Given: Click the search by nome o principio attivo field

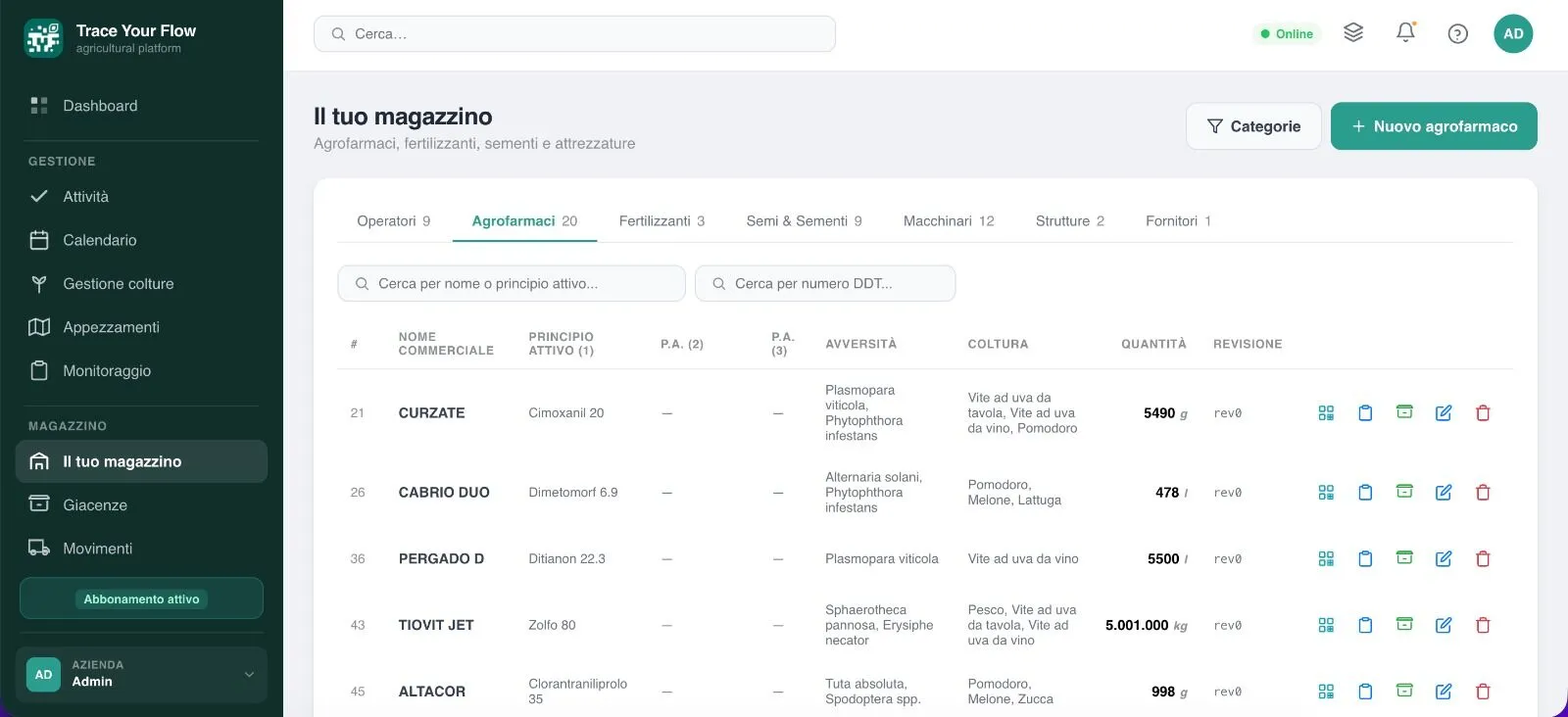Looking at the screenshot, I should (x=512, y=283).
